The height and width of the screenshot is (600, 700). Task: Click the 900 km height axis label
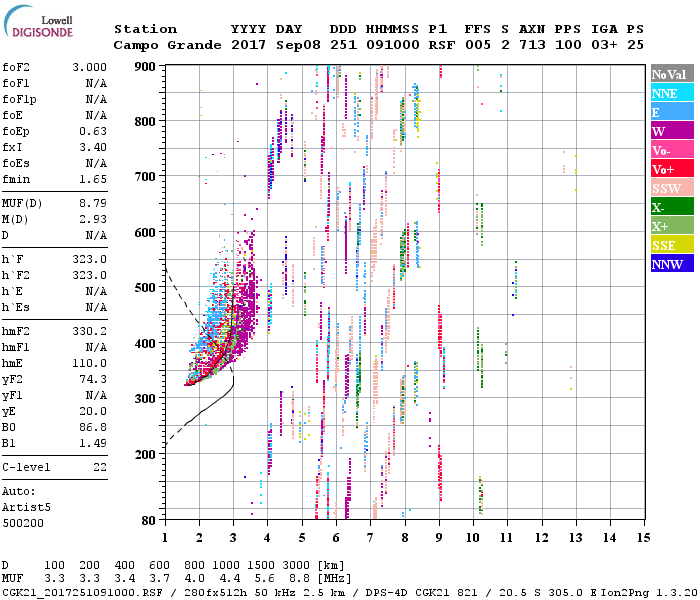tap(145, 67)
